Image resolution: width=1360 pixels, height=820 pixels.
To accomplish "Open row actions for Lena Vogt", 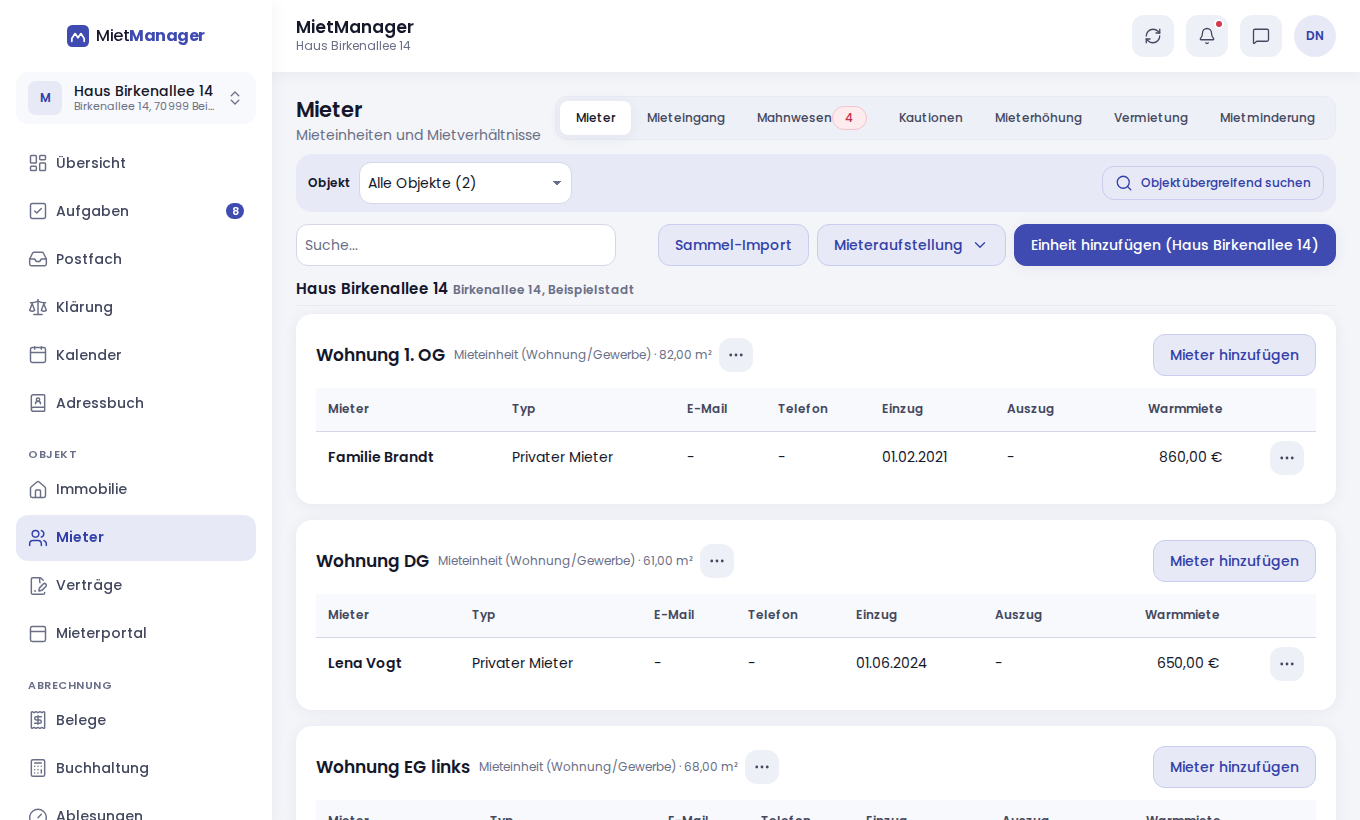I will (1287, 664).
